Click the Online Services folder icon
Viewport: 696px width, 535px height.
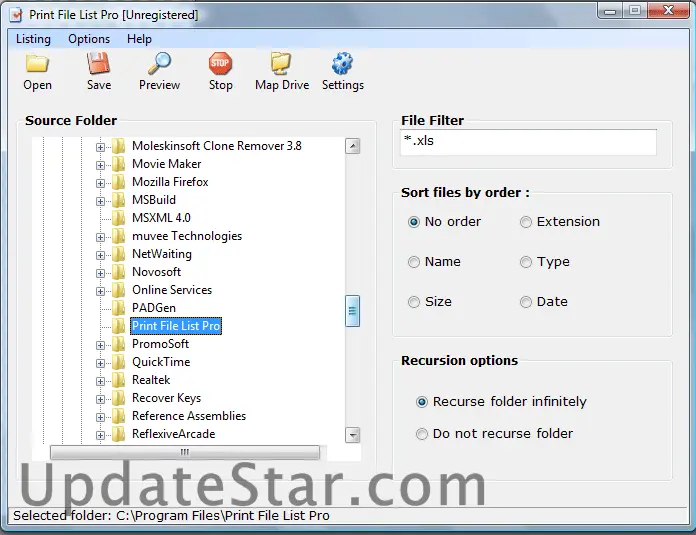[118, 290]
